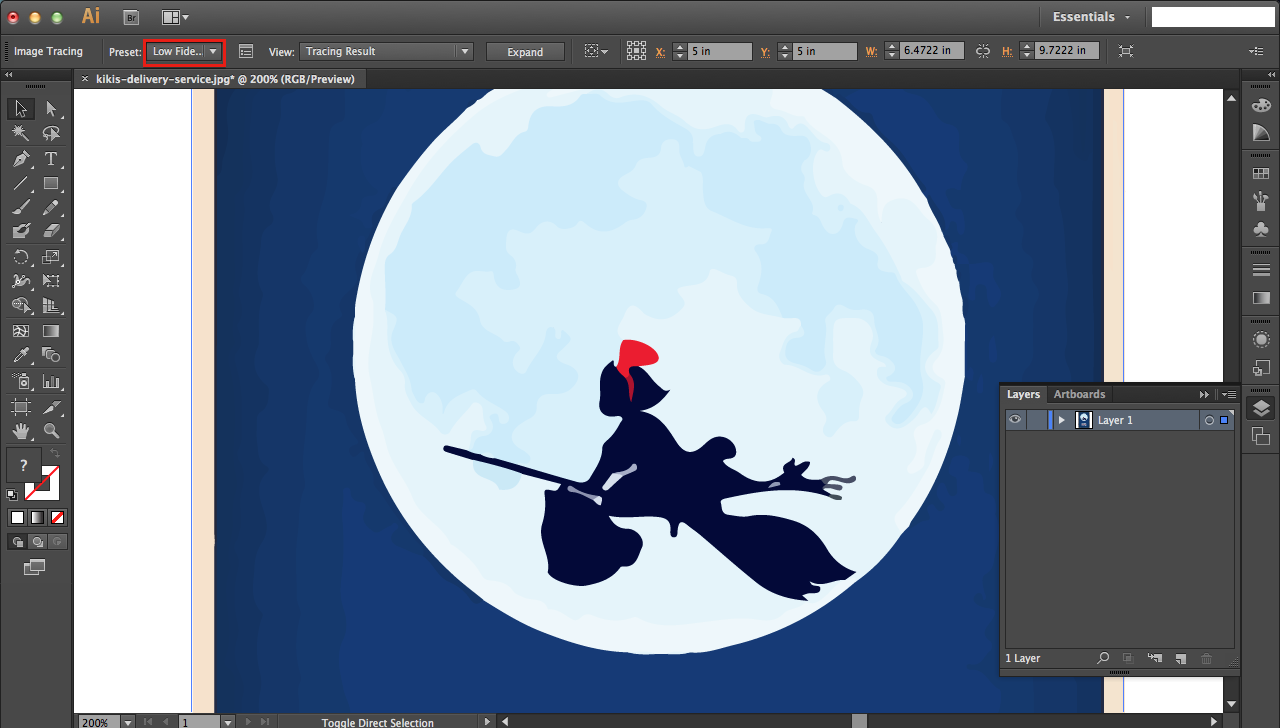The width and height of the screenshot is (1280, 728).
Task: Open the Image Trace panel button
Action: pyautogui.click(x=246, y=51)
